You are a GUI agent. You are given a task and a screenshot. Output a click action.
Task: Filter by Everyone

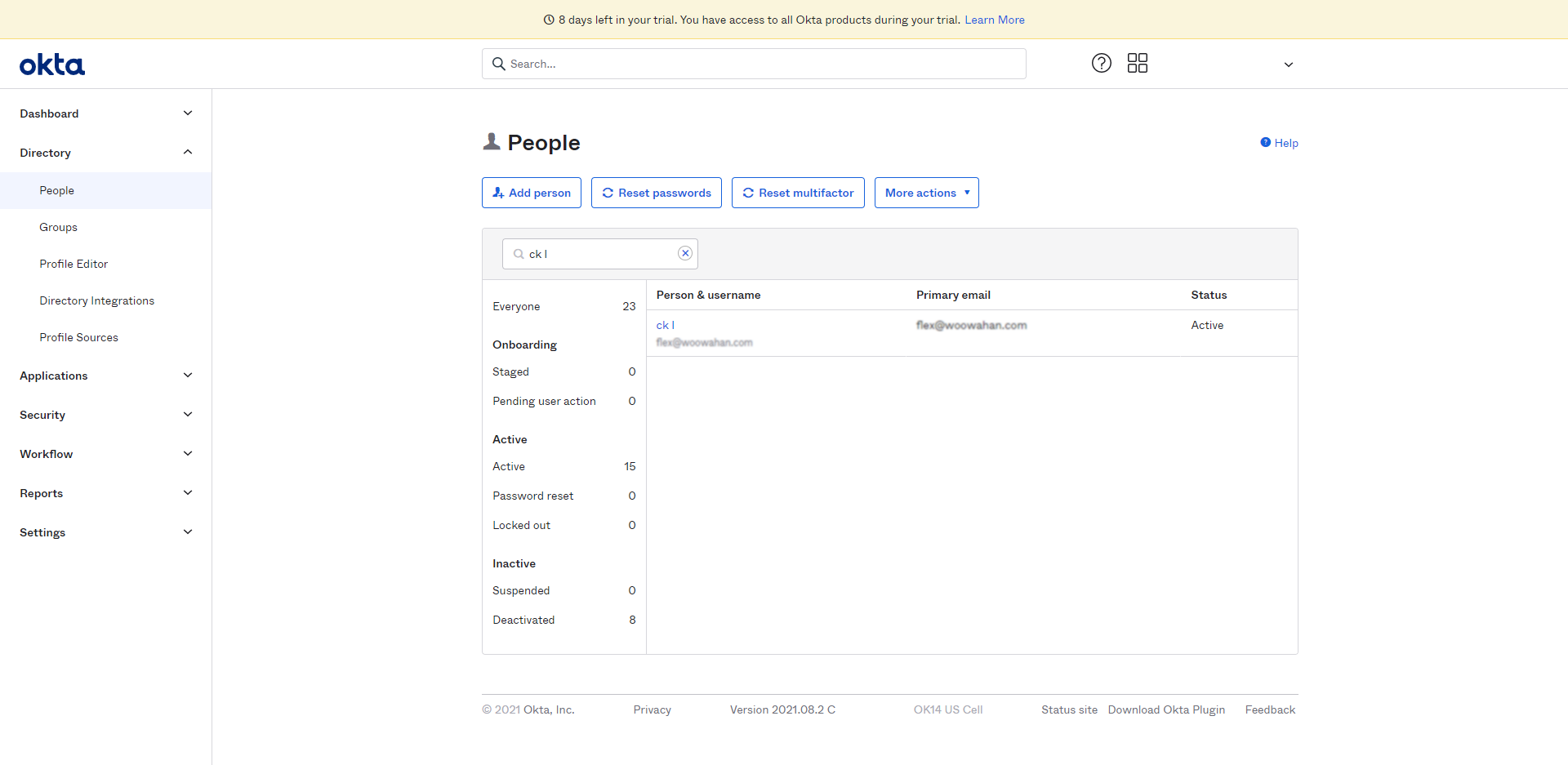(563, 306)
